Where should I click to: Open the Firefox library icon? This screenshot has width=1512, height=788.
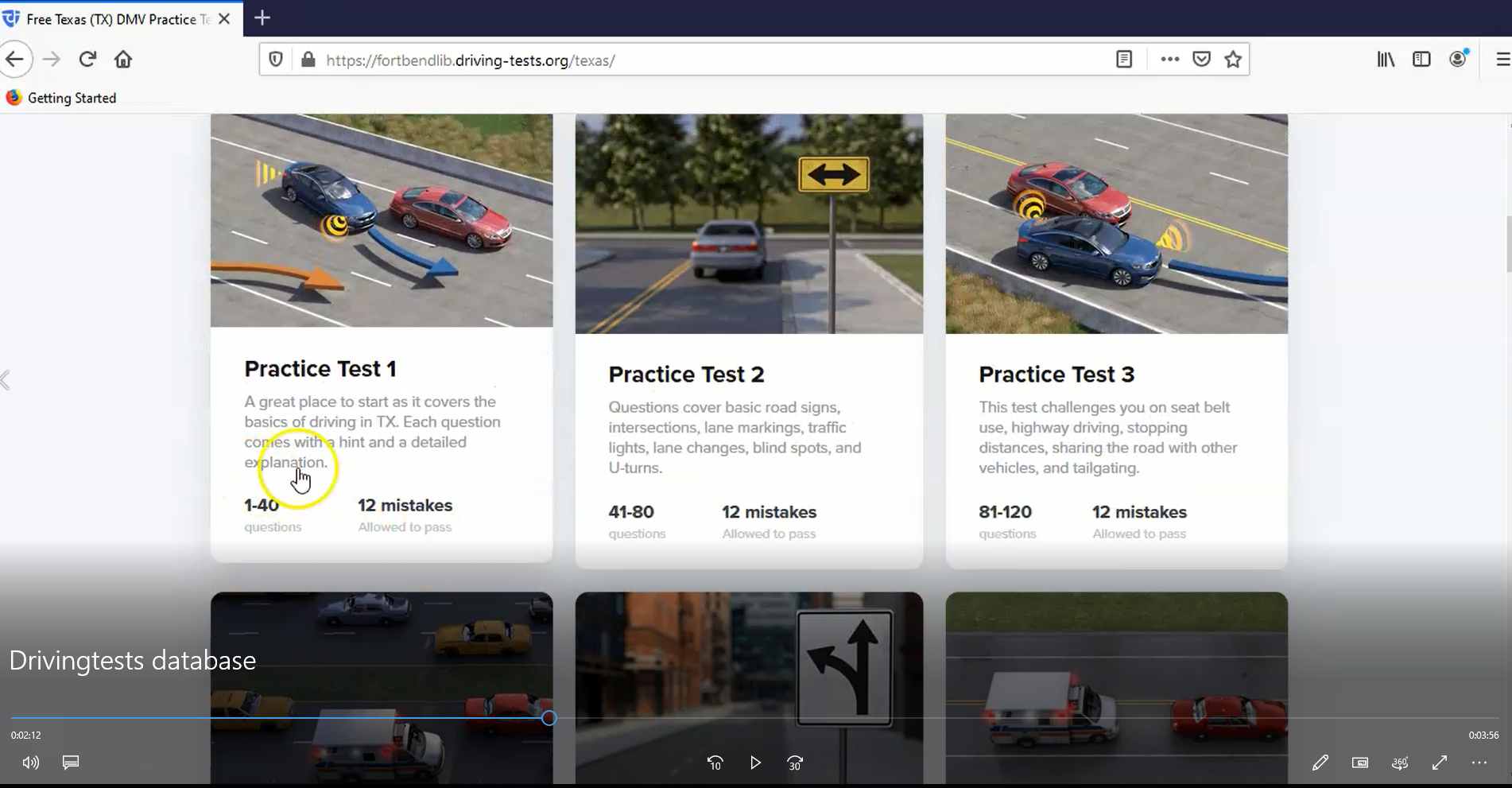[1386, 60]
